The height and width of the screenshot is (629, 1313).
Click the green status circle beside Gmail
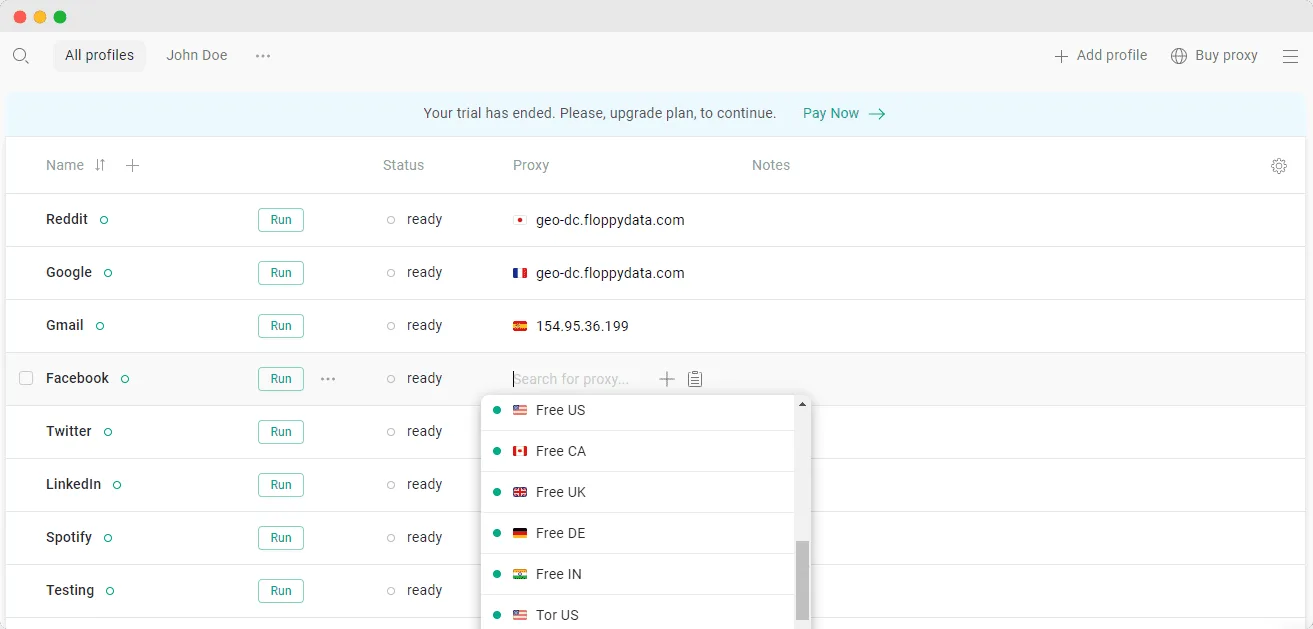100,326
